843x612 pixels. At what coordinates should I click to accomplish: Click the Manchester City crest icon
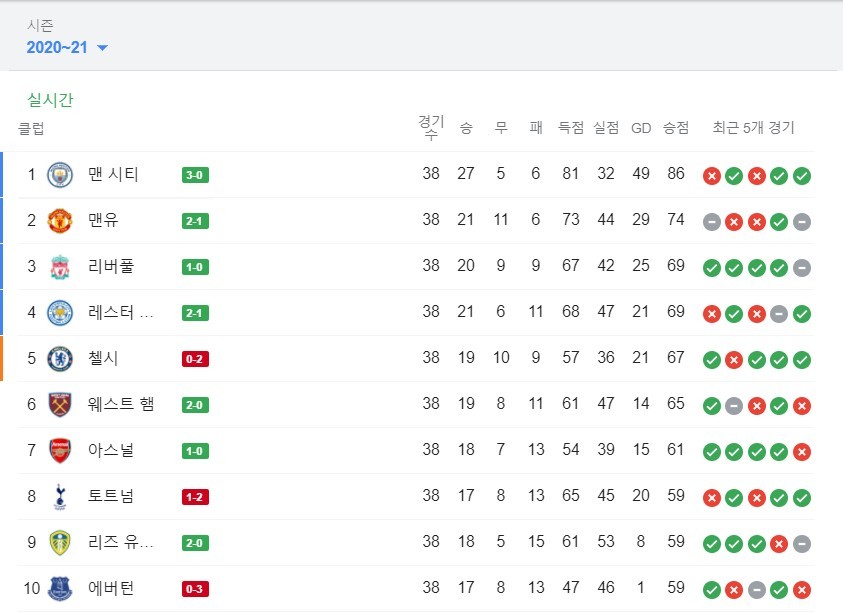point(60,175)
